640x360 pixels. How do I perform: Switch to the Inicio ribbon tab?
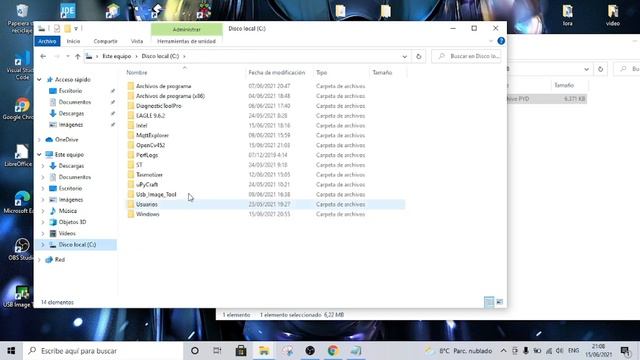[73, 41]
